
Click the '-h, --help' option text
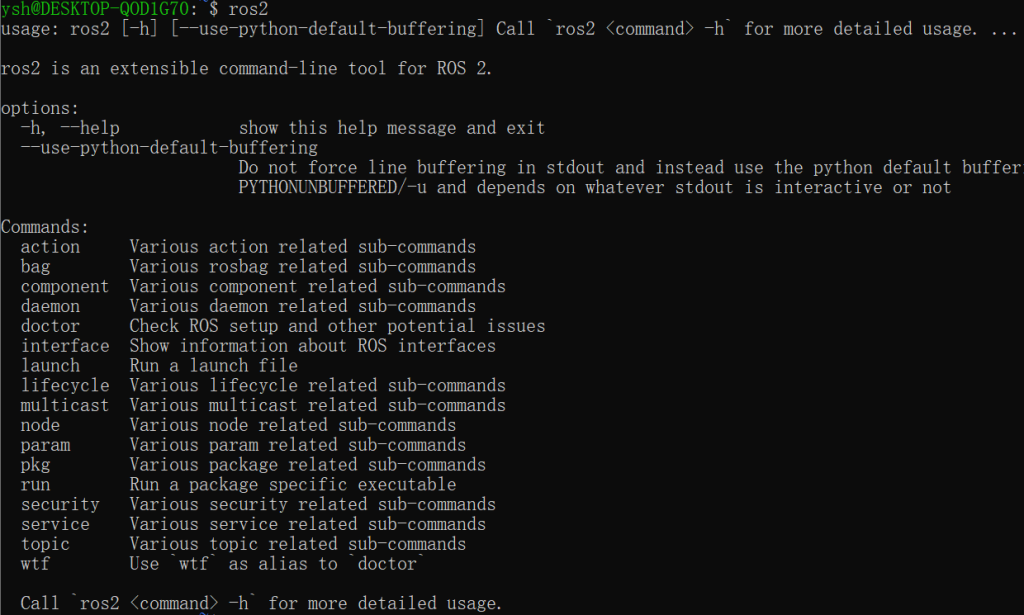tap(70, 128)
